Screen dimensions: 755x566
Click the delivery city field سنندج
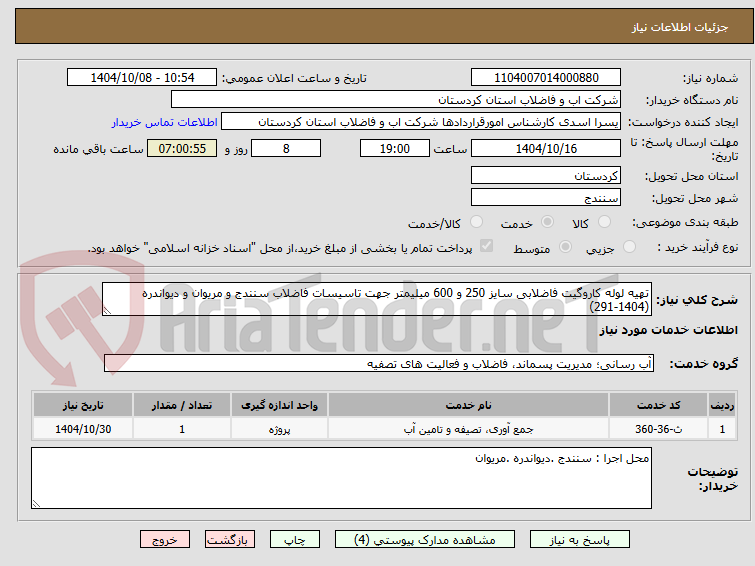coord(546,197)
